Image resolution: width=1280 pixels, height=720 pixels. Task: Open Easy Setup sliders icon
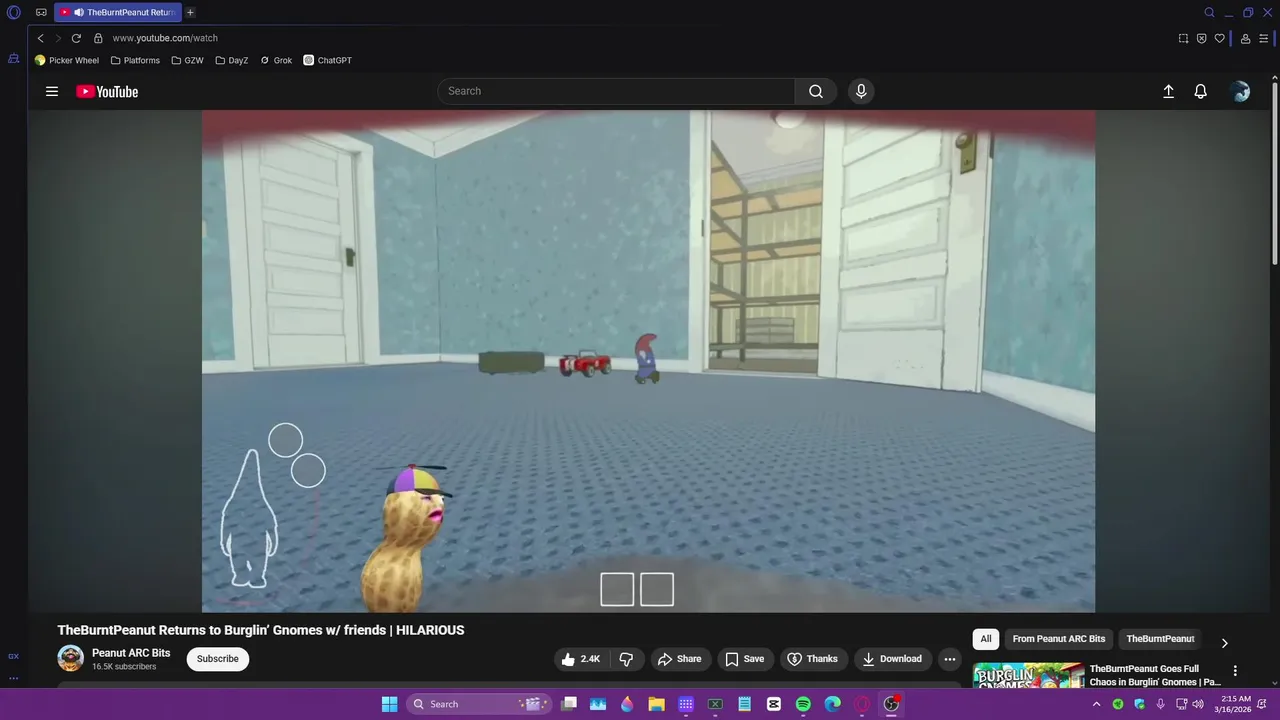(x=1263, y=38)
